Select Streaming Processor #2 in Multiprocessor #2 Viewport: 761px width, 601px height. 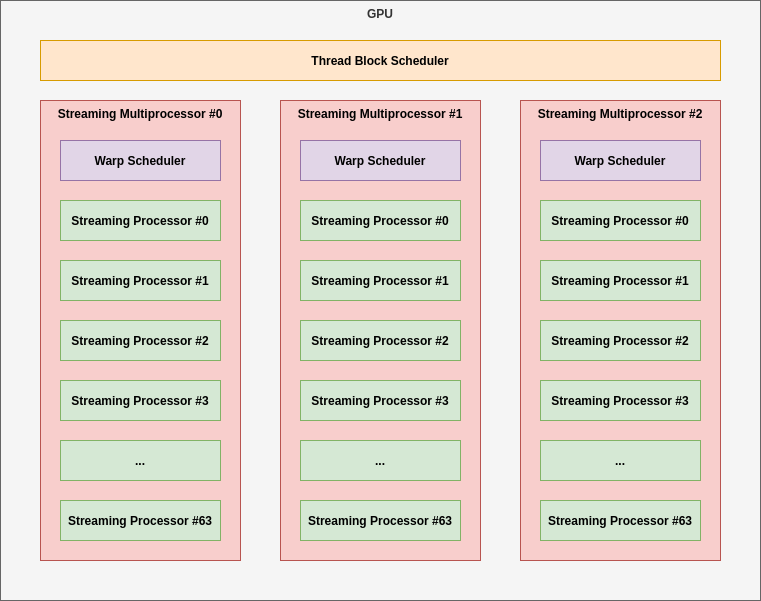pyautogui.click(x=620, y=341)
